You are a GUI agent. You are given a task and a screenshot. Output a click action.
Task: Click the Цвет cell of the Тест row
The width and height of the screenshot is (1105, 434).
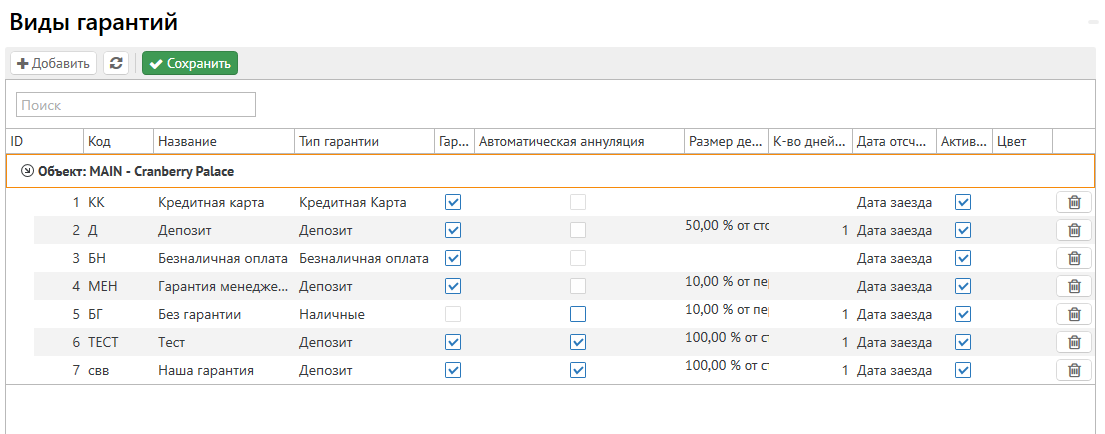coord(1022,342)
